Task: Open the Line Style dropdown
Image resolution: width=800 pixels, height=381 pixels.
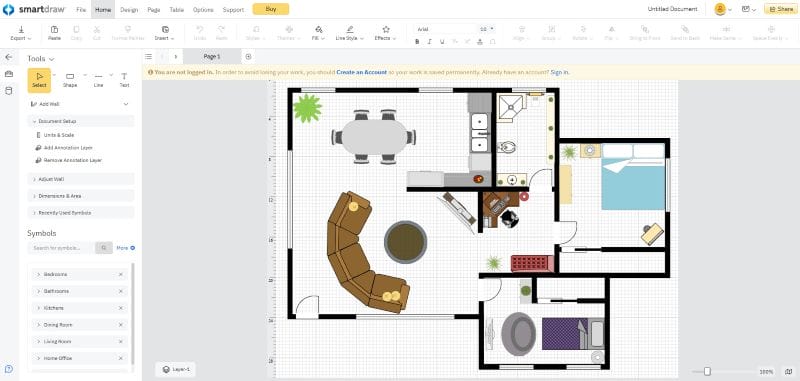Action: point(349,34)
